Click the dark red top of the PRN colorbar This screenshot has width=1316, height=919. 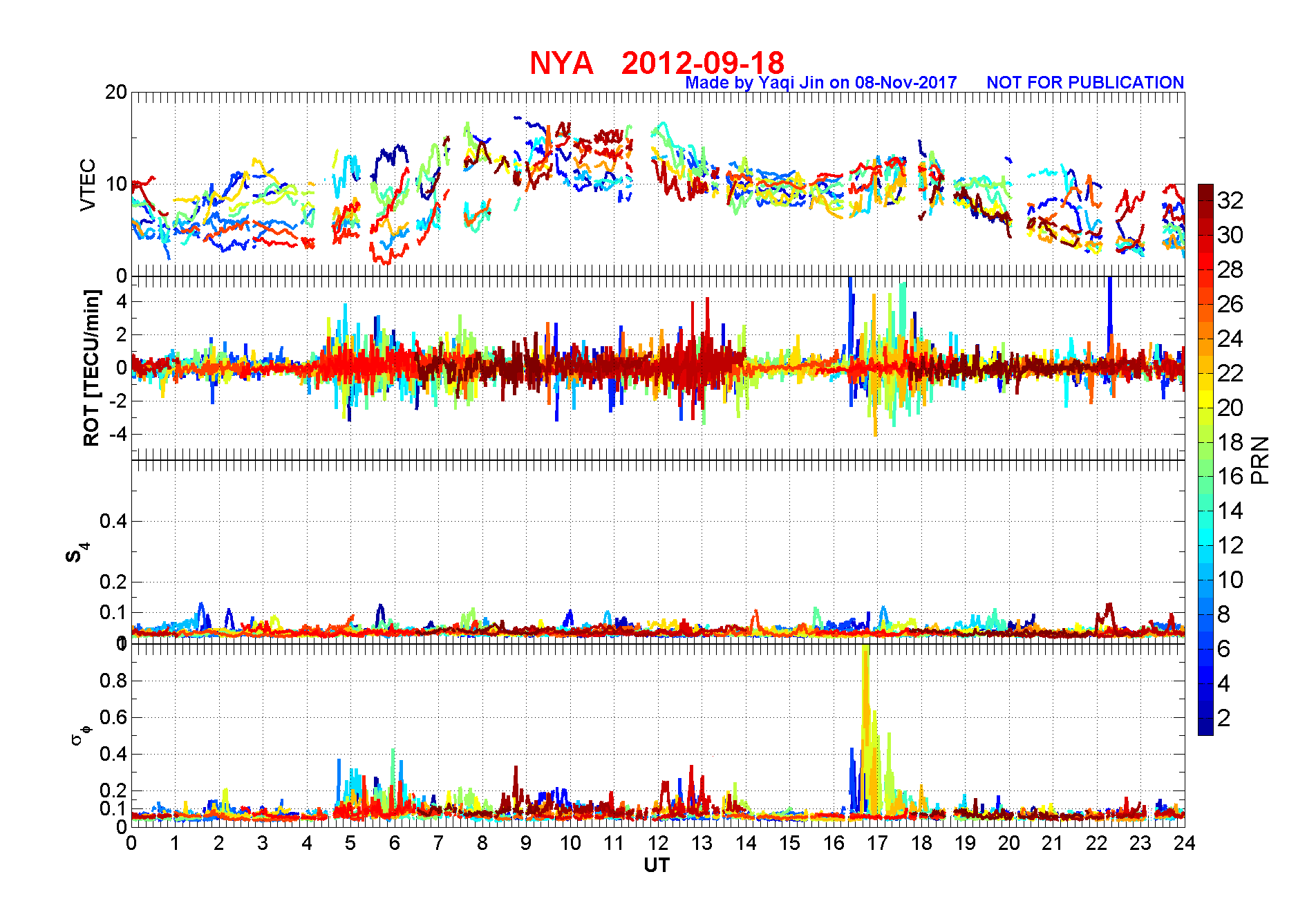(1205, 193)
